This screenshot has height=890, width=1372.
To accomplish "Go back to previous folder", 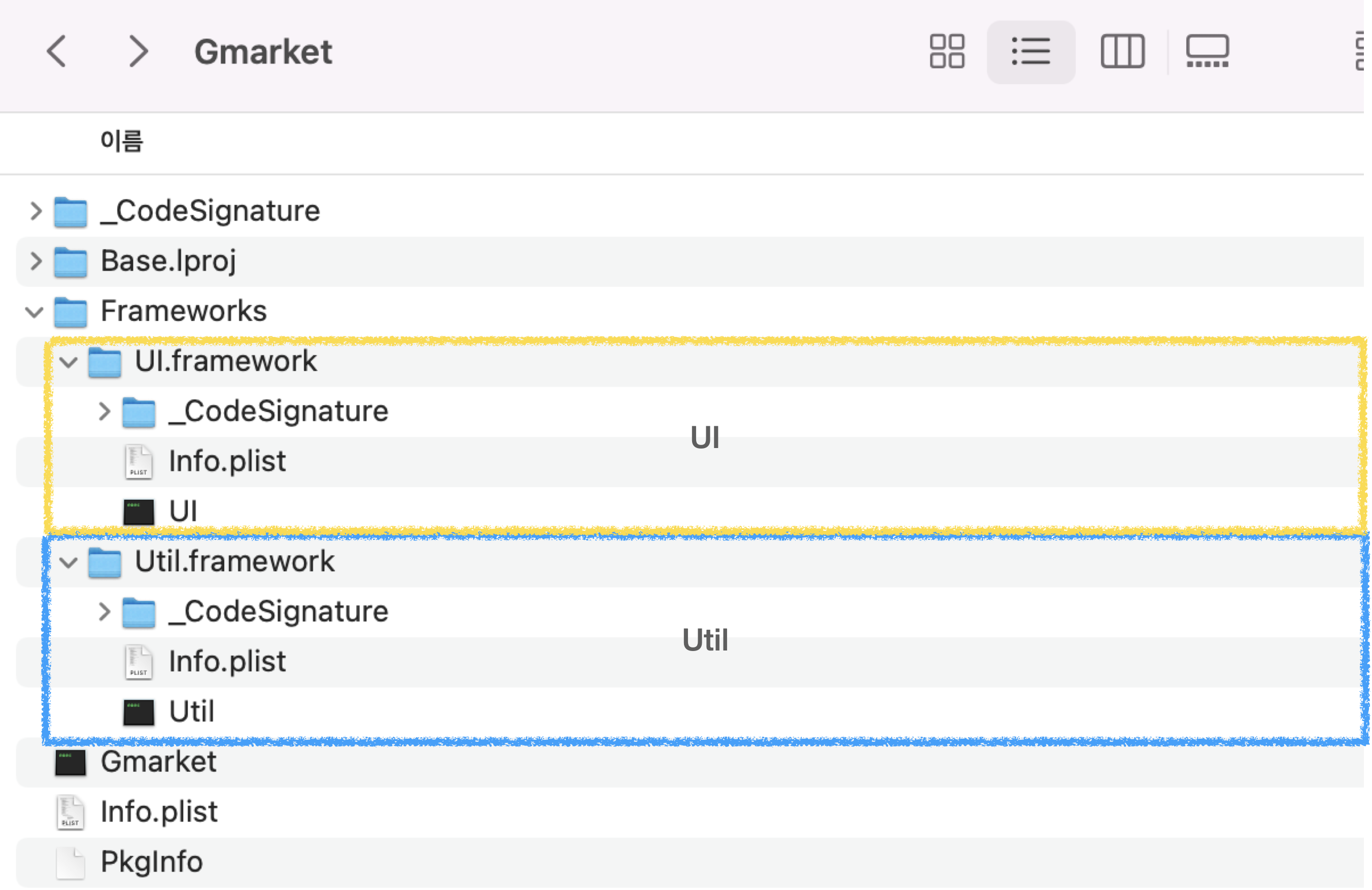I will 56,52.
